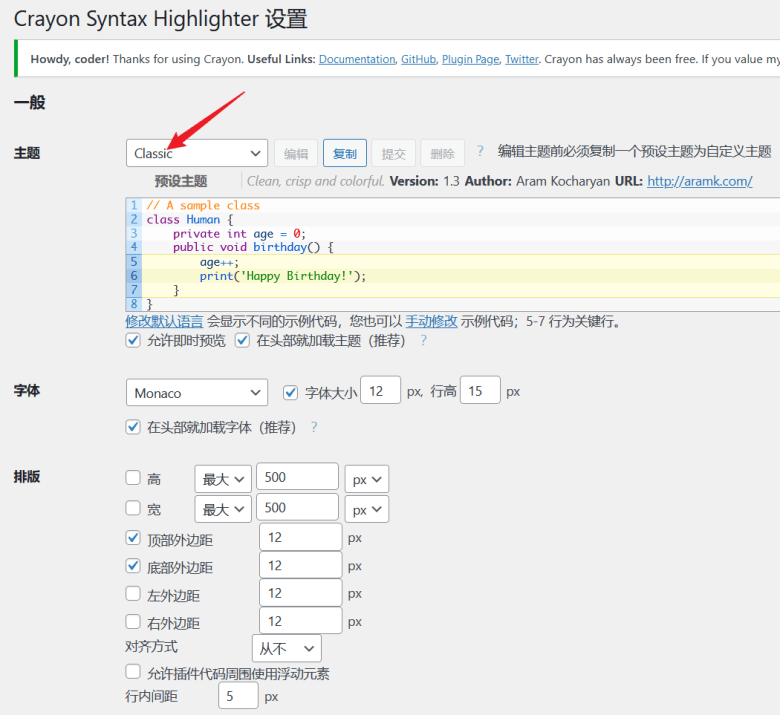780x715 pixels.
Task: Open the 最大 dropdown in 高 row
Action: click(223, 479)
